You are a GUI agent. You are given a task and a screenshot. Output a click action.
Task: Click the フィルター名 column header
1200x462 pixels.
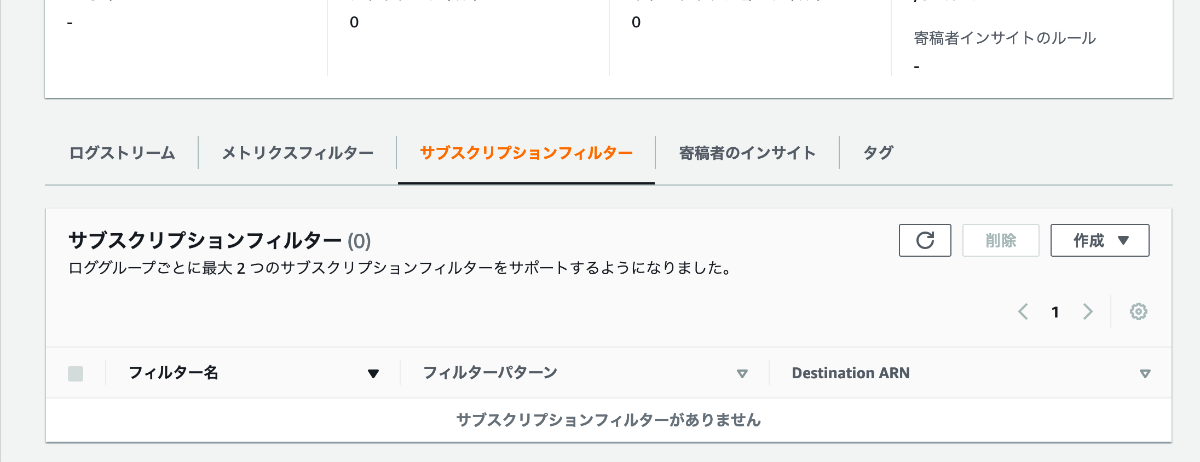[x=174, y=373]
